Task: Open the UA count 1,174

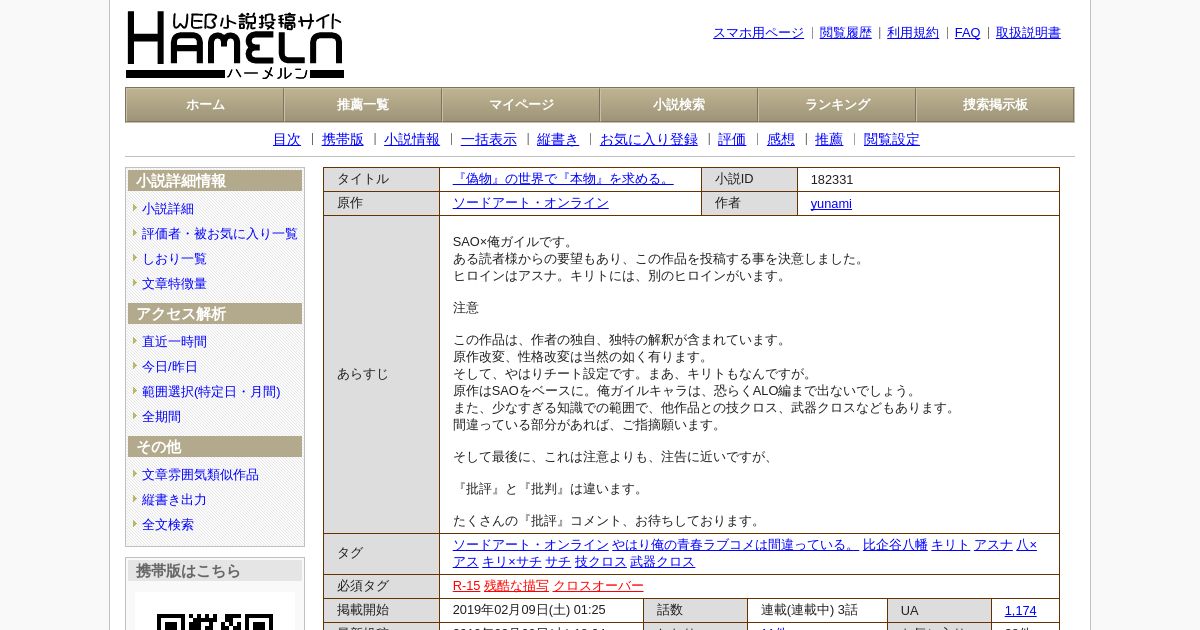Action: (x=1021, y=611)
